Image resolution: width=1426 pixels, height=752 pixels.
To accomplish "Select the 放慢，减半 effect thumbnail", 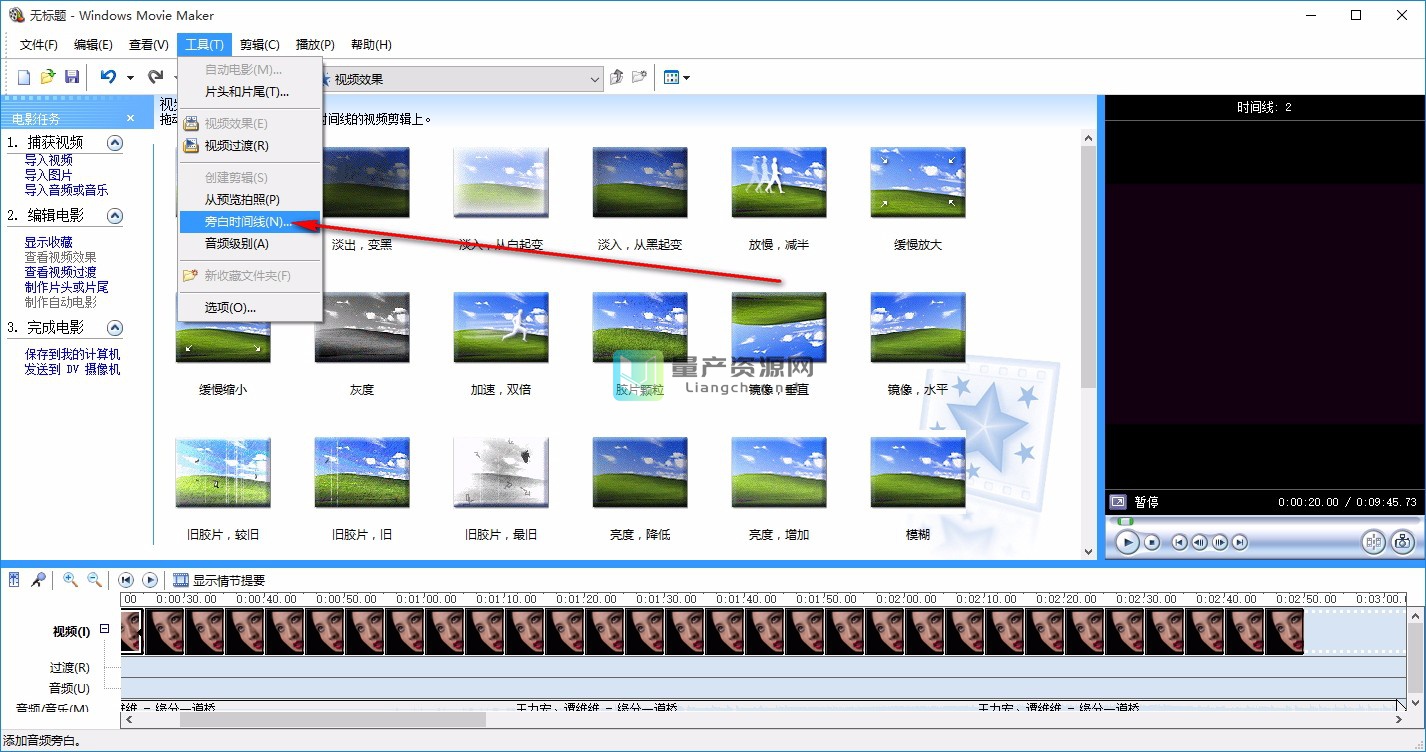I will [x=779, y=183].
